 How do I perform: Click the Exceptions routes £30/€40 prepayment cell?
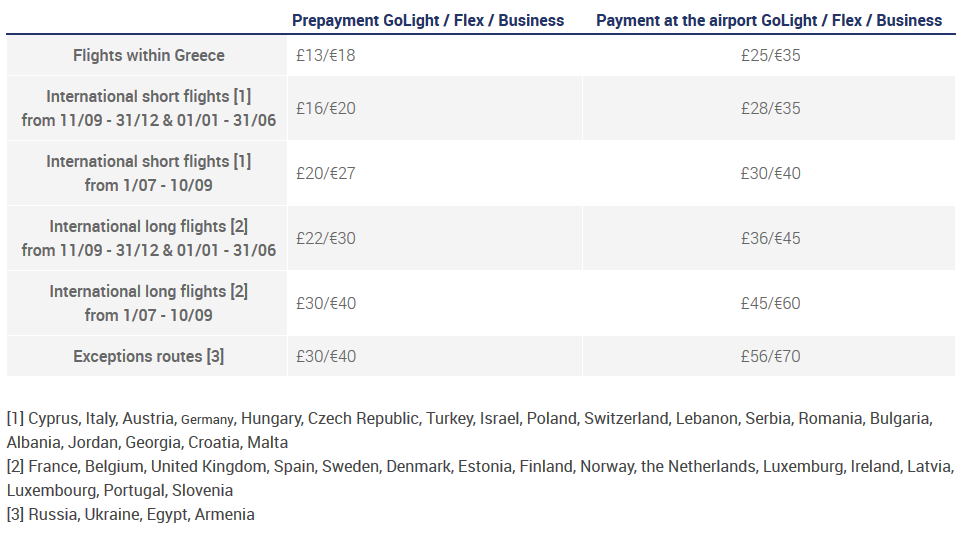point(326,356)
